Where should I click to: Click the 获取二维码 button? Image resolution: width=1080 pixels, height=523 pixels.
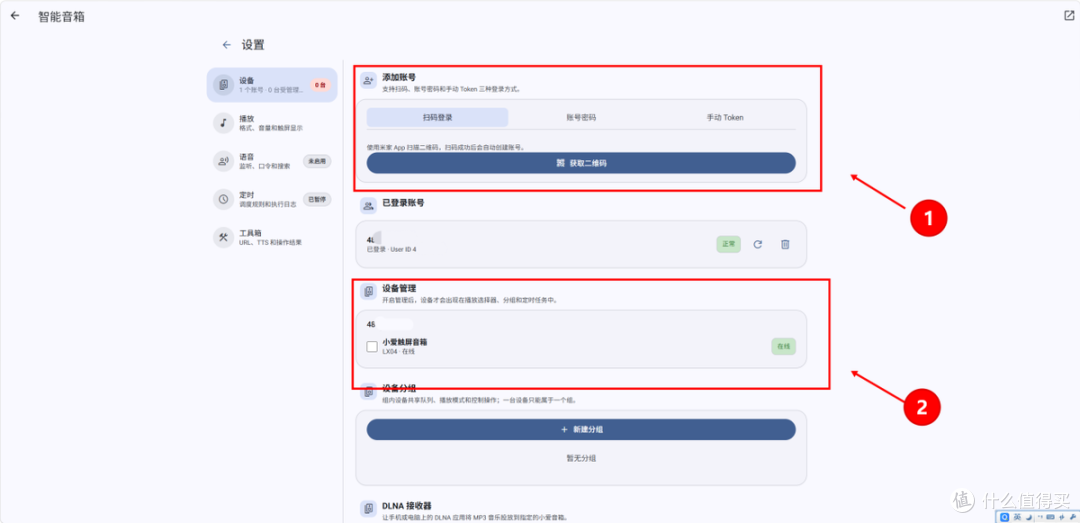[581, 163]
